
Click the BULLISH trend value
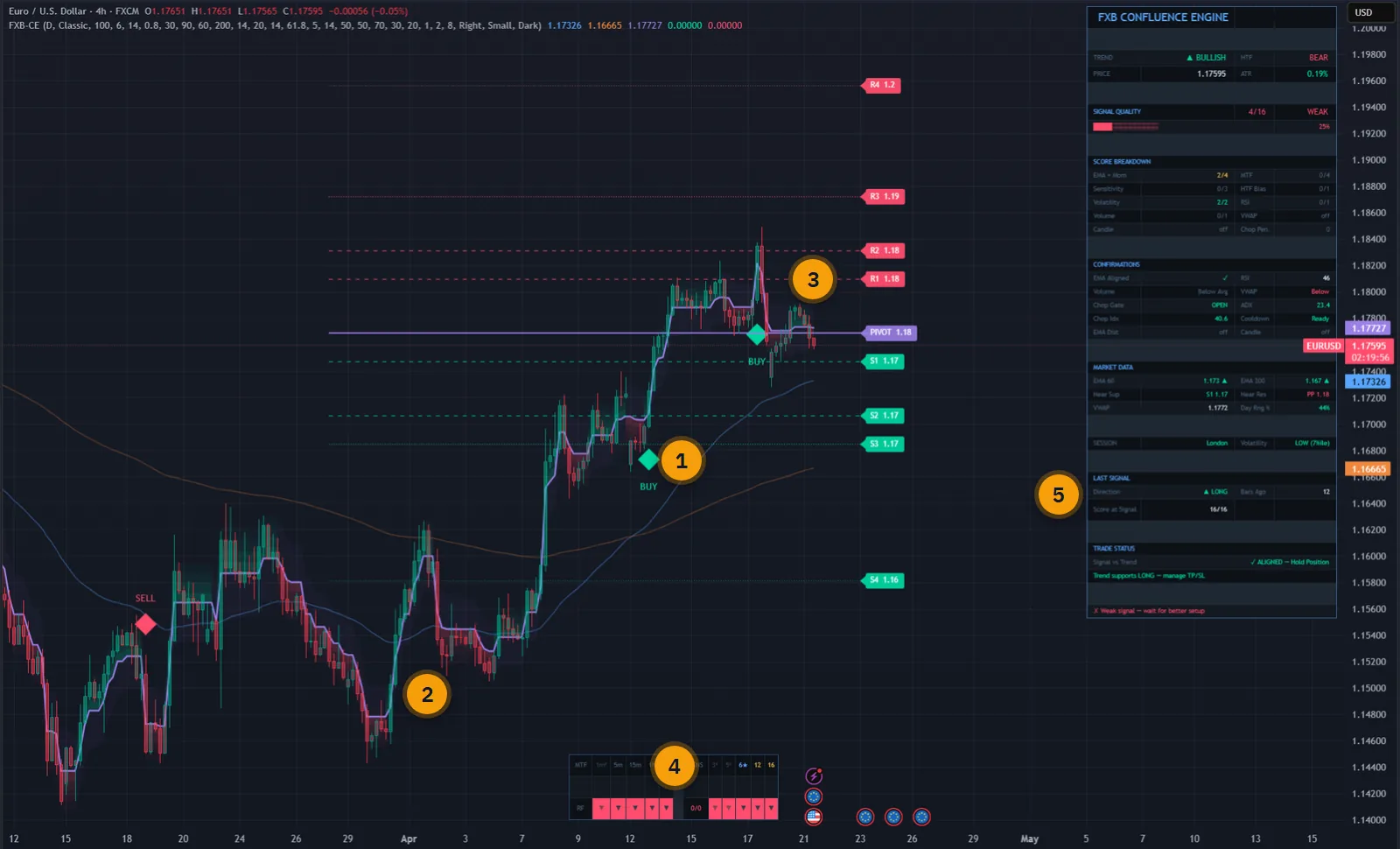(1207, 58)
